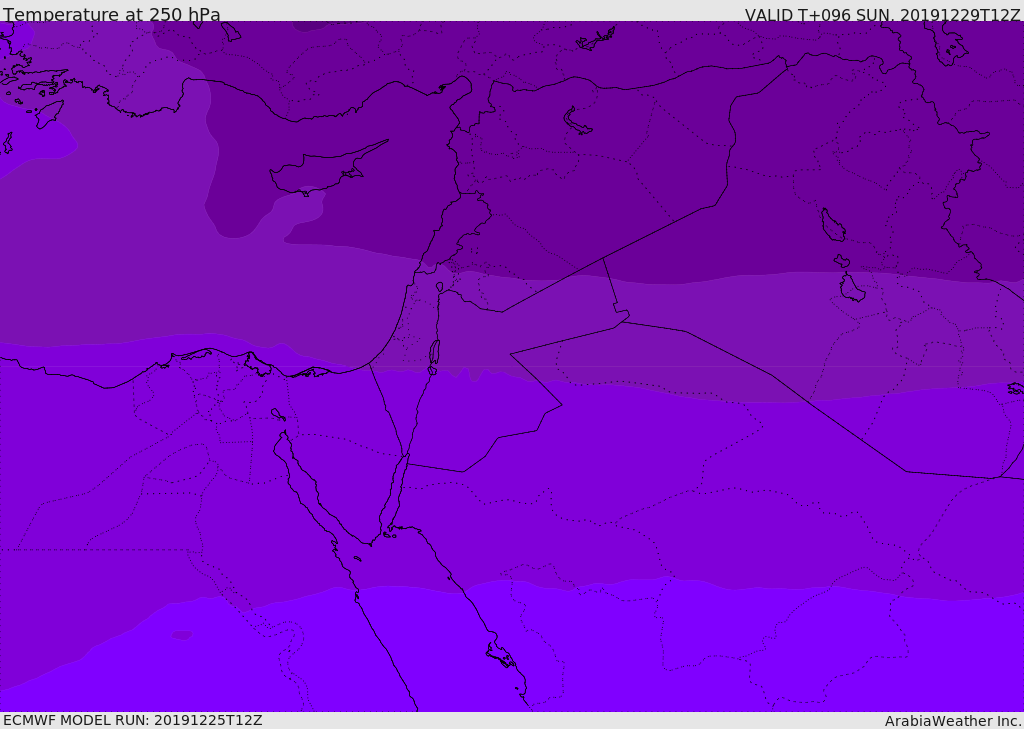Click the 'VALID T+096 SUN. 20191229T12Z' label
This screenshot has height=729, width=1024.
point(882,14)
